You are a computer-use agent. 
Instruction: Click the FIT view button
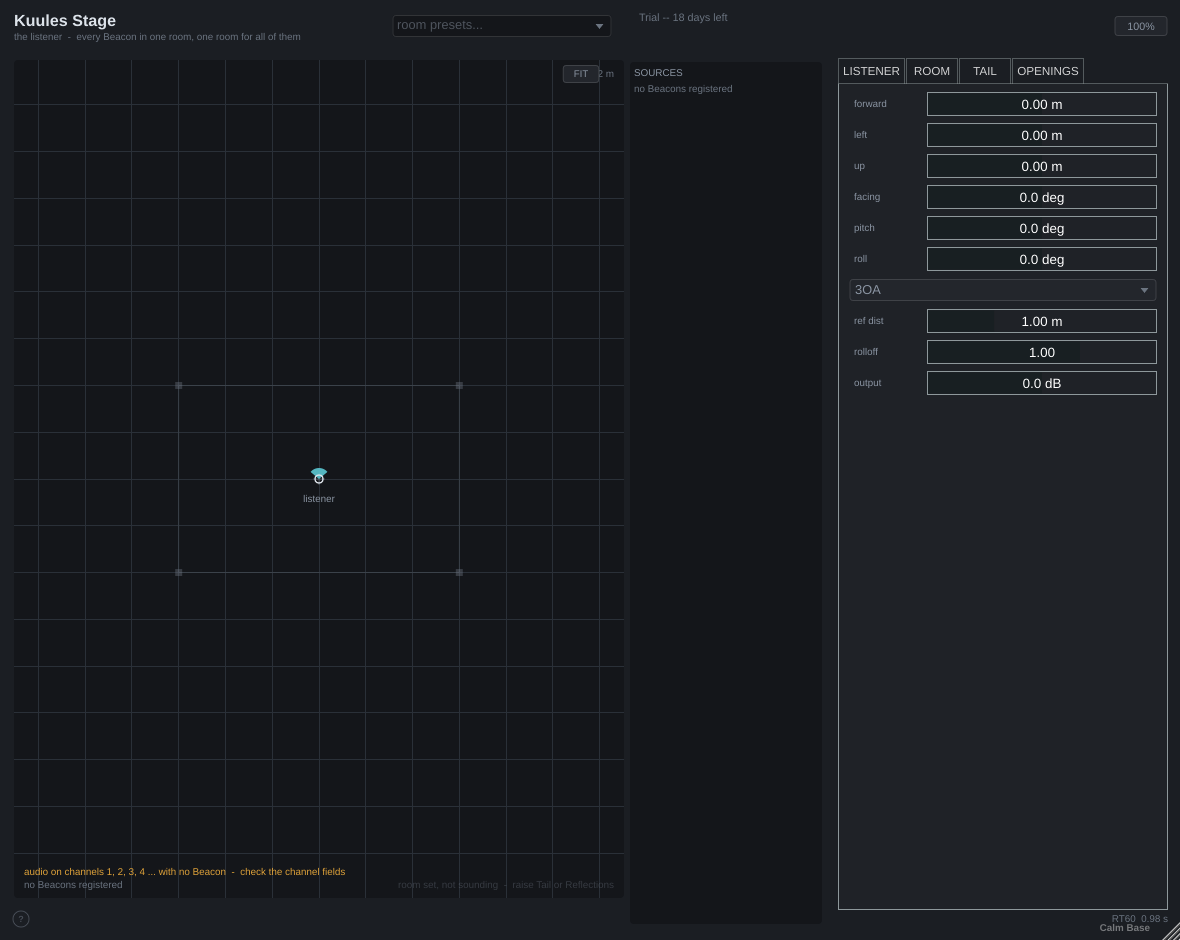click(x=581, y=74)
